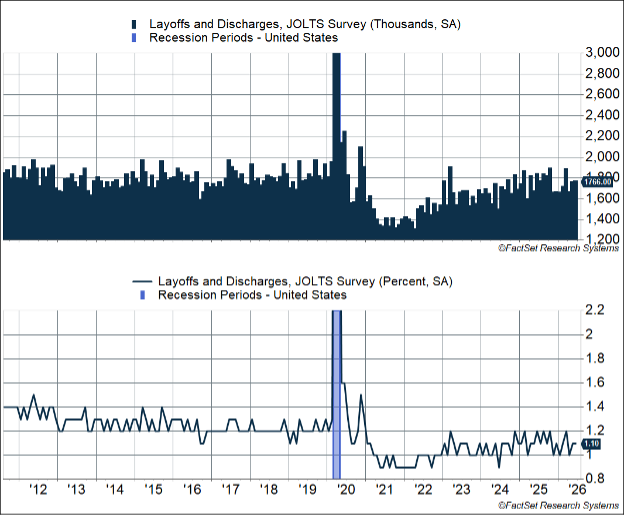Click the 1.4 label on the percent axis
624x516 pixels.
(x=595, y=407)
